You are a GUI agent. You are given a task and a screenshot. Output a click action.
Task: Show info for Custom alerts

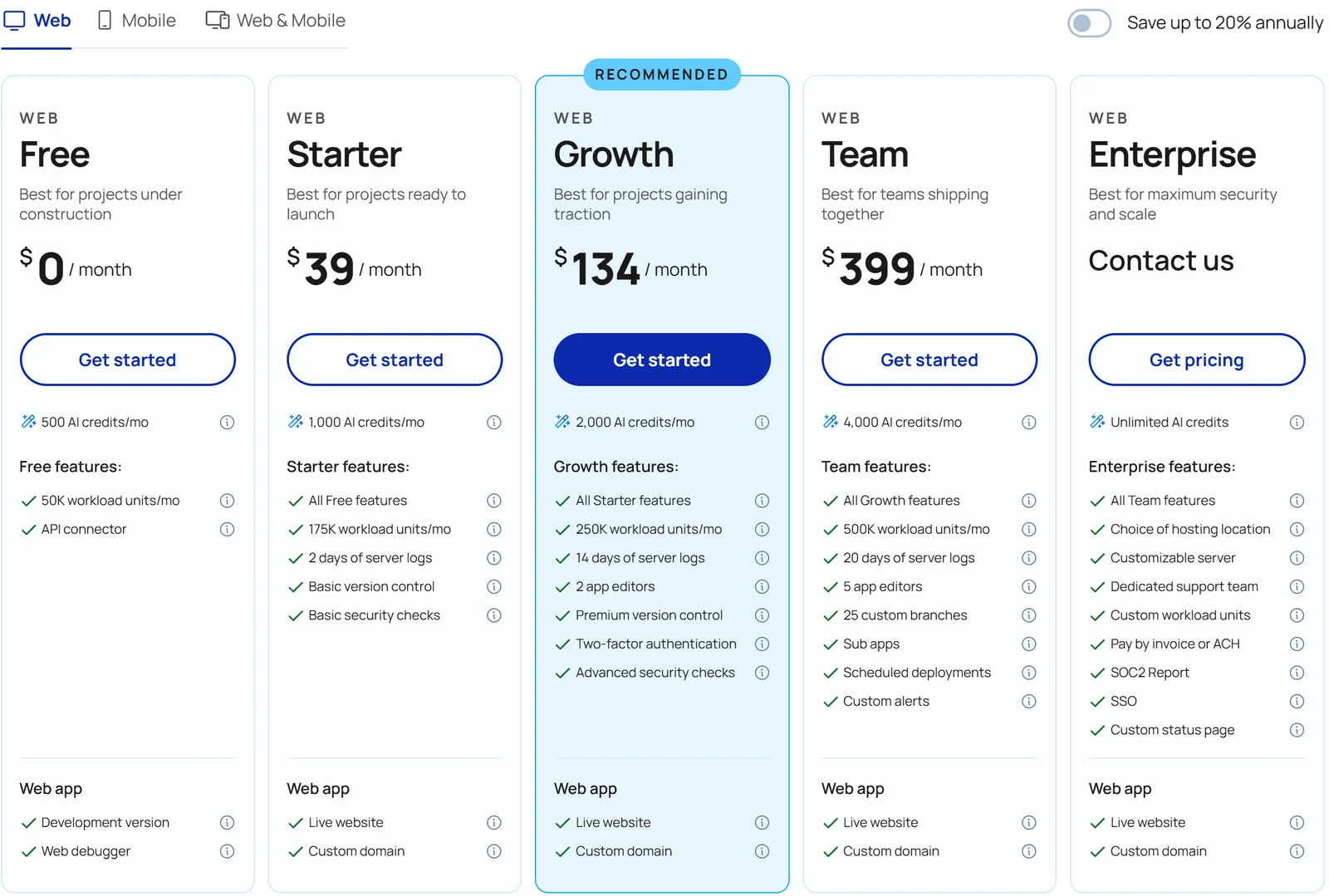point(1029,702)
